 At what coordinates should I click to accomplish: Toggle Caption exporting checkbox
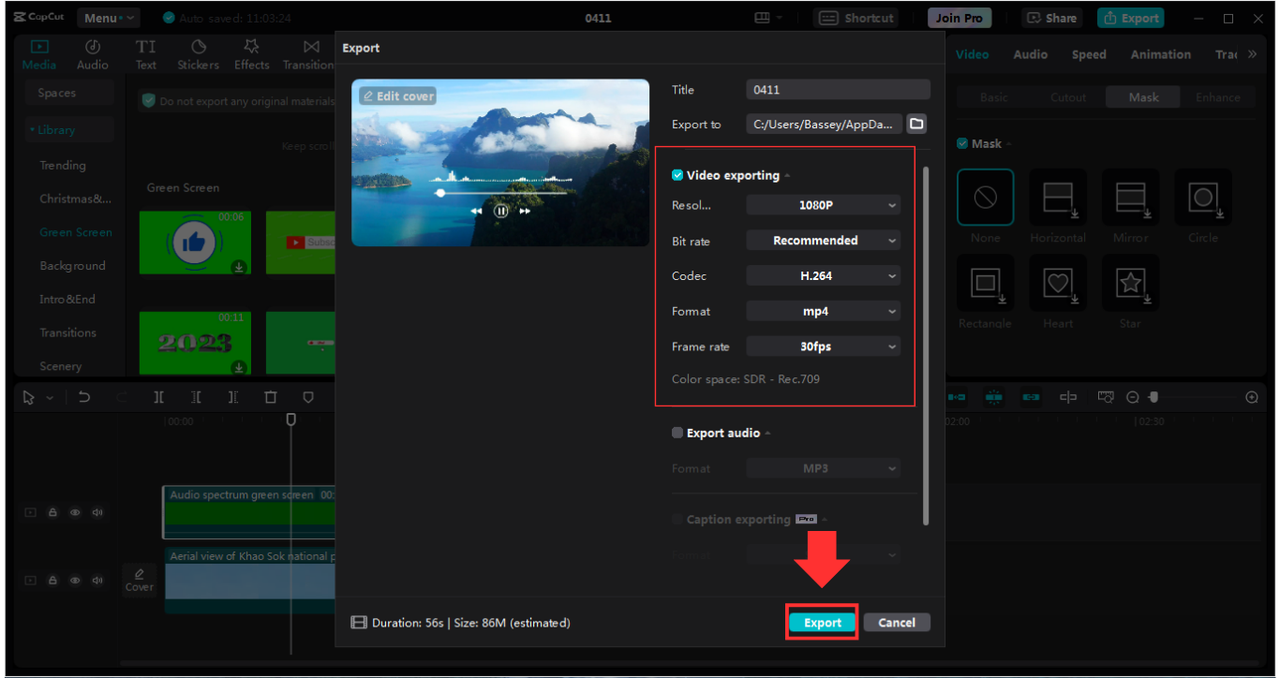tap(677, 519)
